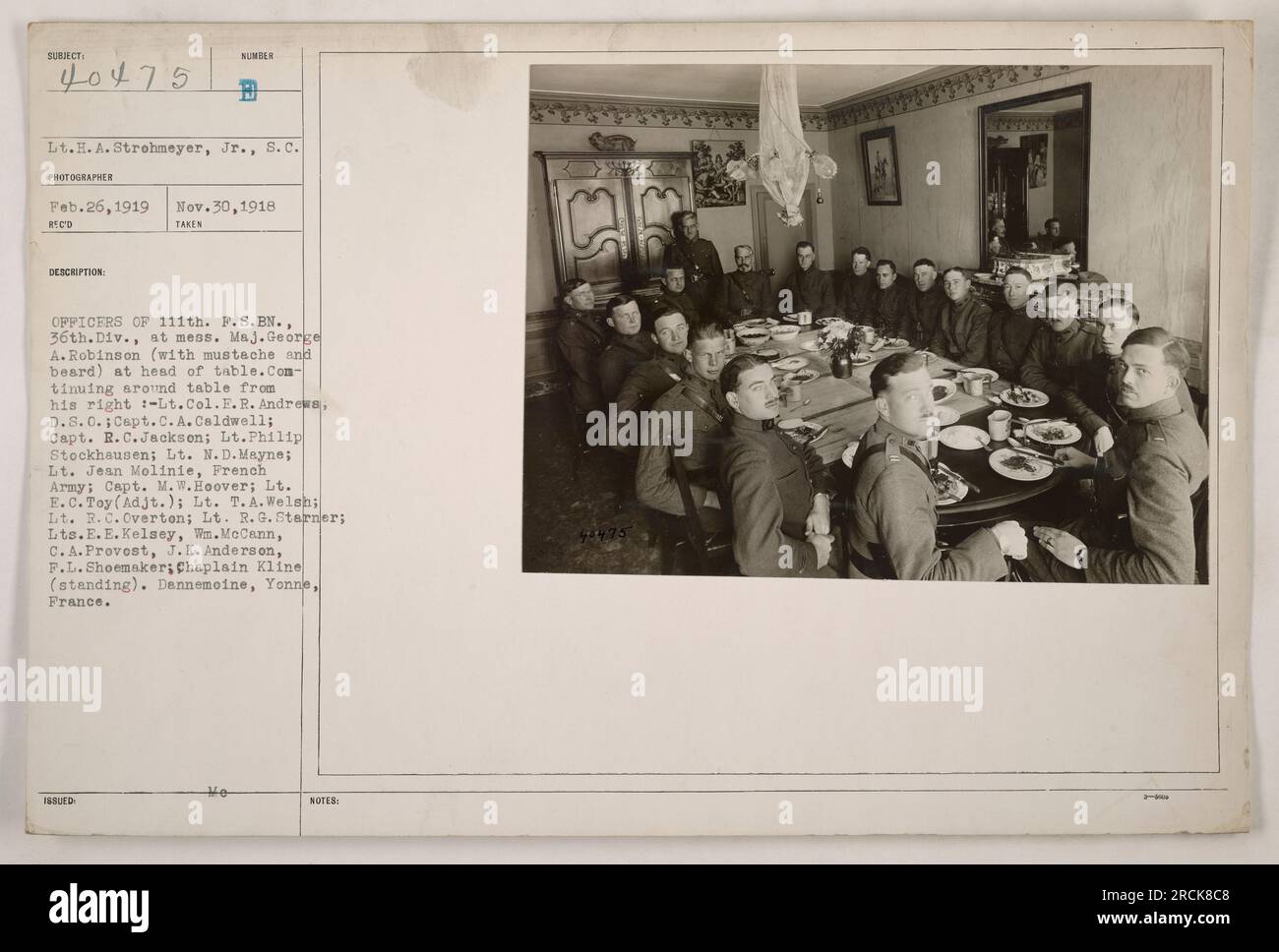The width and height of the screenshot is (1279, 952).
Task: Click the ISSUED: label
Action: pos(60,801)
